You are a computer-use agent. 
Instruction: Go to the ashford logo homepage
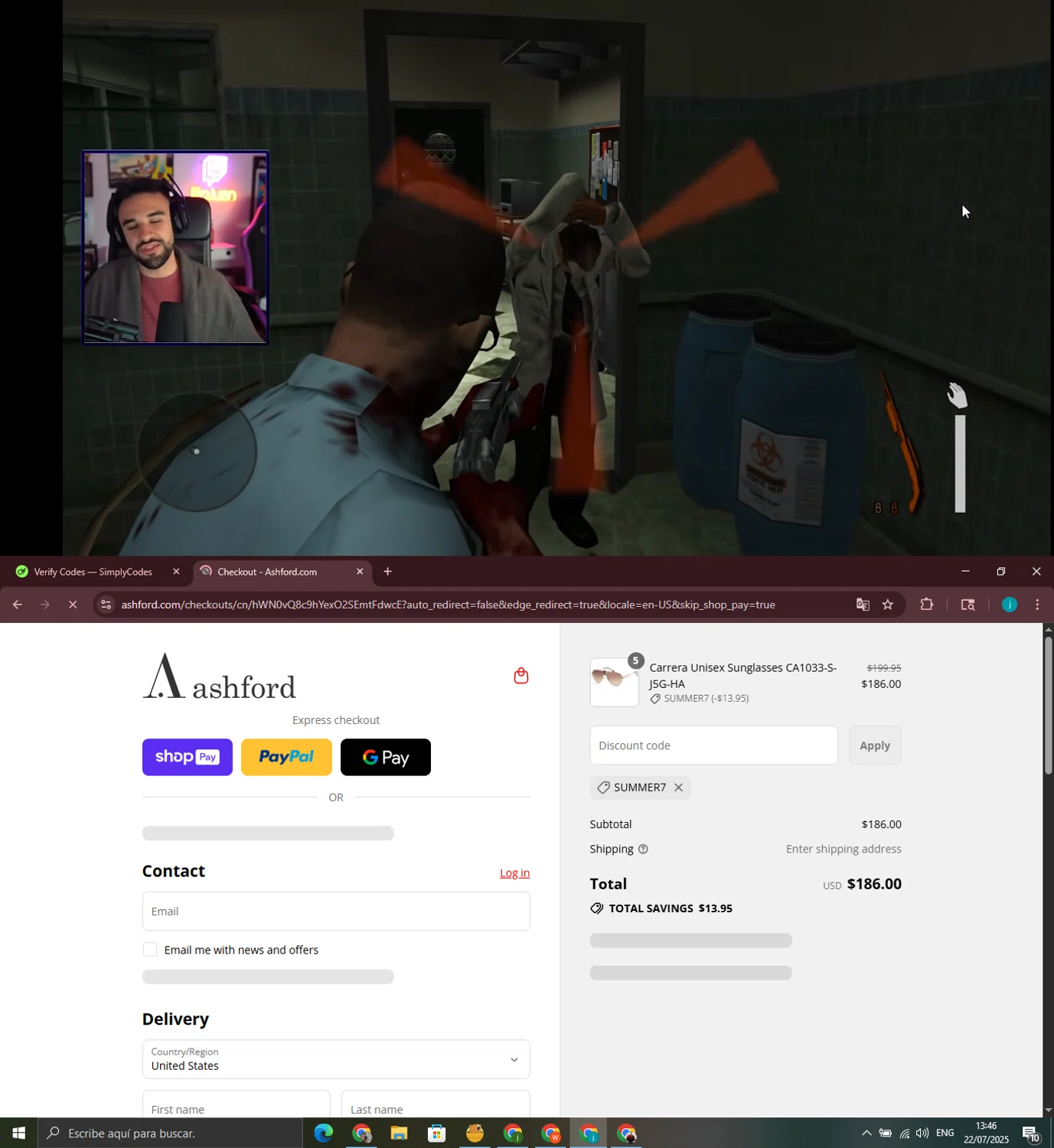[x=220, y=677]
